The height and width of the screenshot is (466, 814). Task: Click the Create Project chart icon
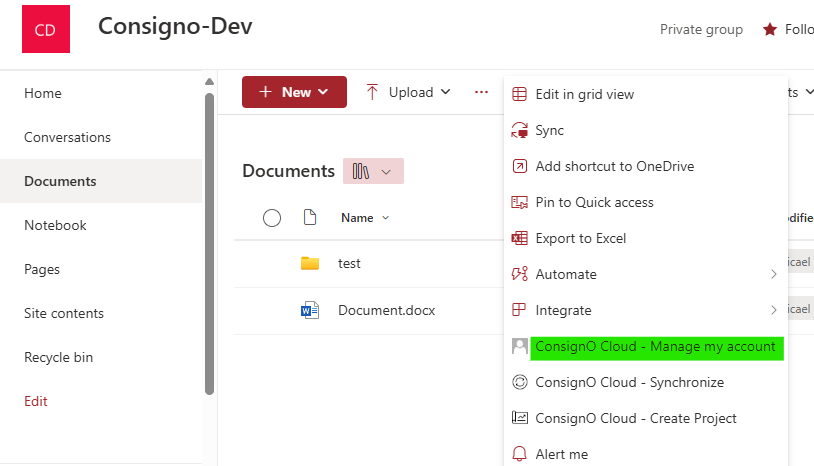coord(519,418)
